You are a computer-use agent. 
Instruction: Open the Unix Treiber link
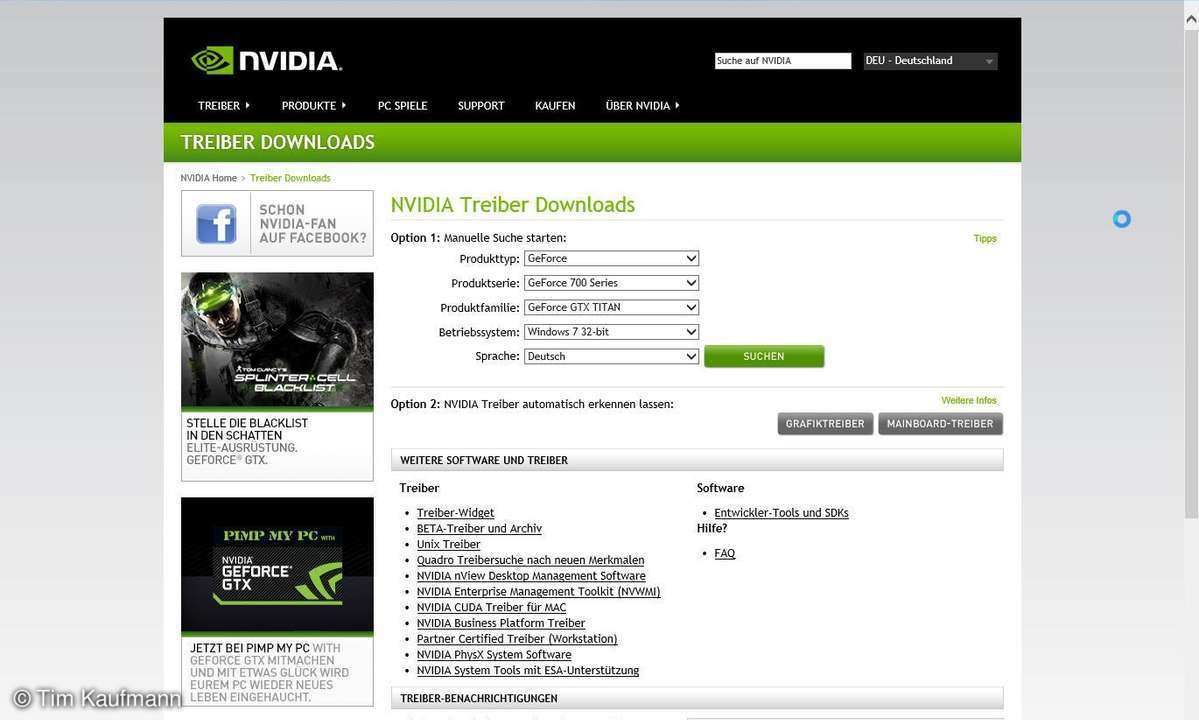click(x=448, y=544)
